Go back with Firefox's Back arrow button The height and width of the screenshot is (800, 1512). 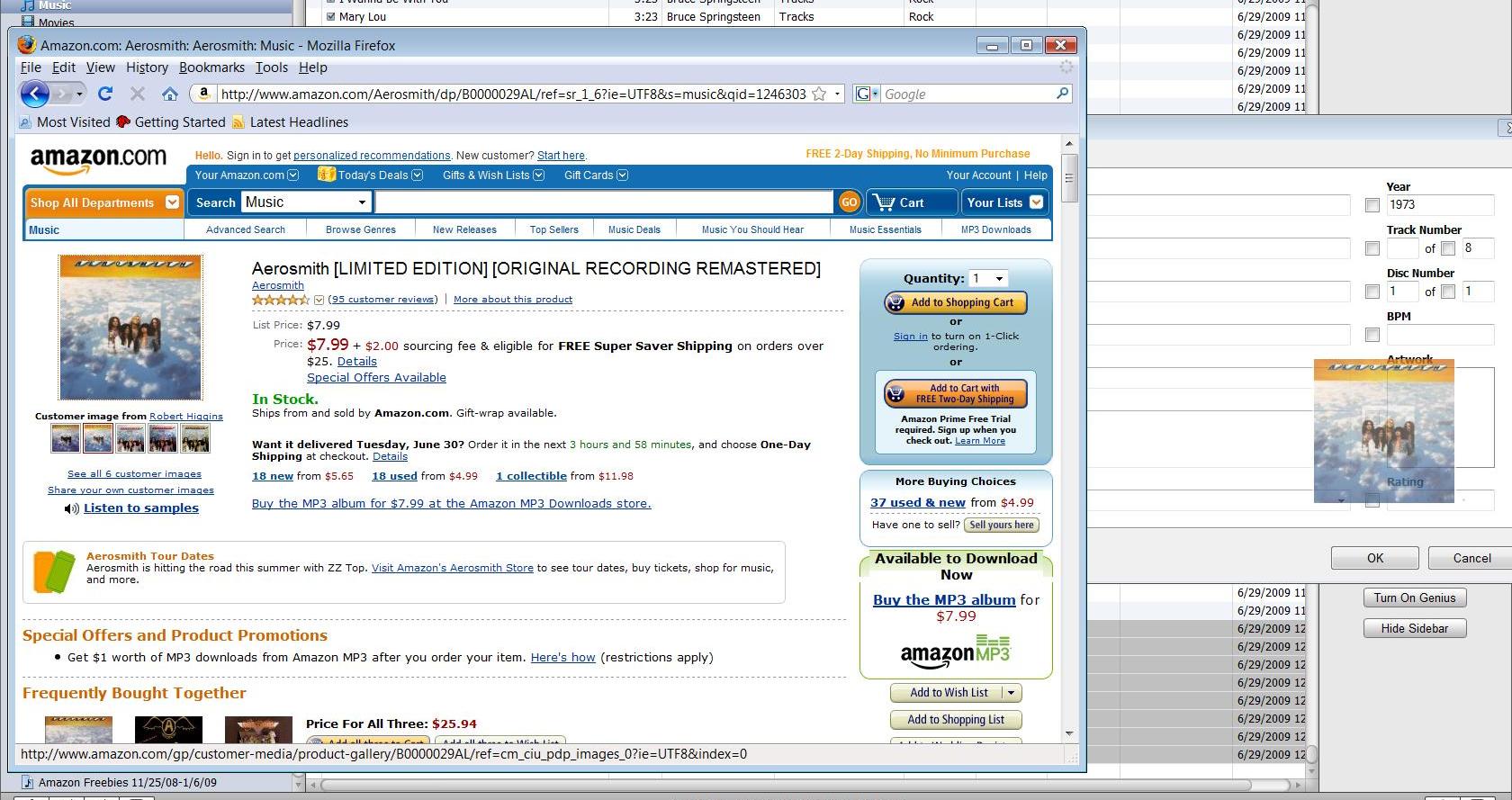click(x=34, y=94)
